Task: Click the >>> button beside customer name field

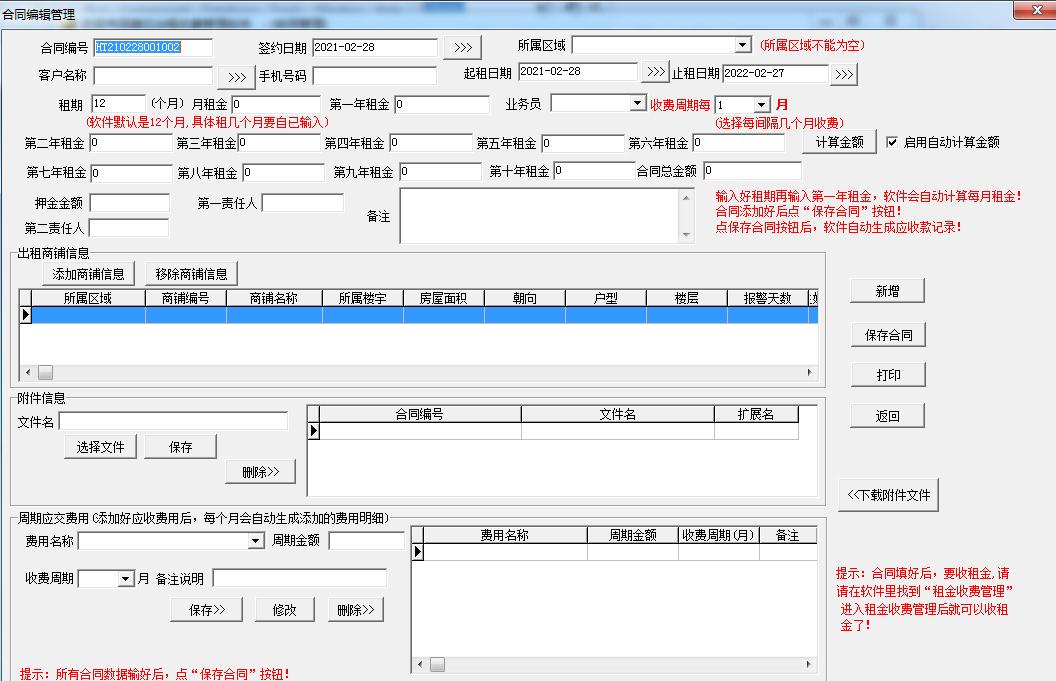Action: pos(236,77)
